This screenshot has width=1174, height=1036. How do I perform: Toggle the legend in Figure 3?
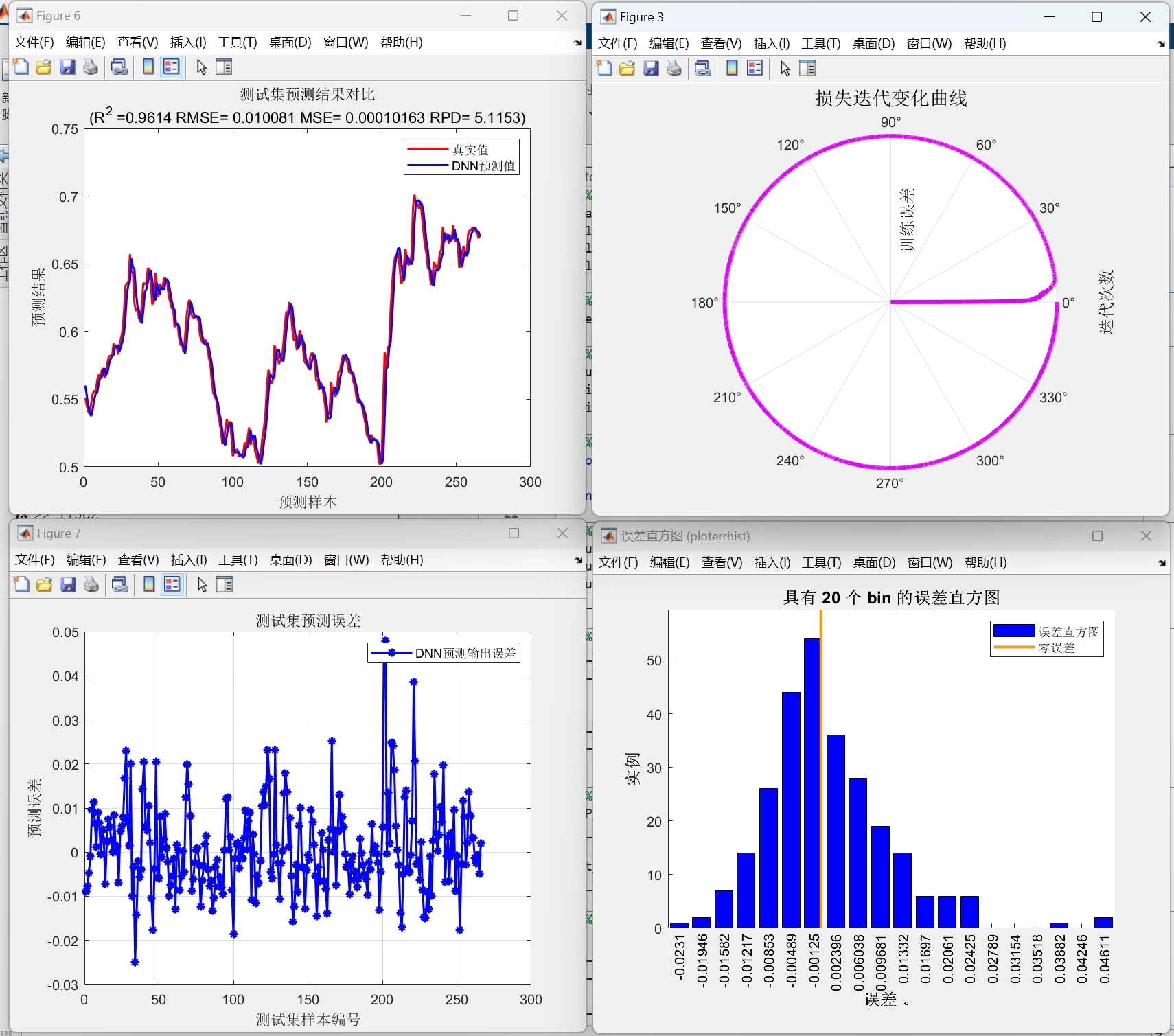755,68
